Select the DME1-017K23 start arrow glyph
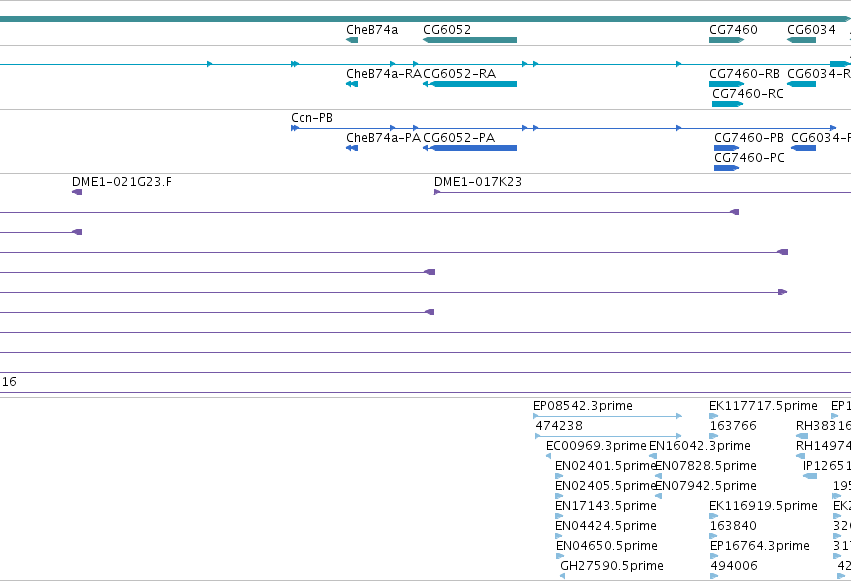Screen dimensions: 851x581 tap(437, 192)
